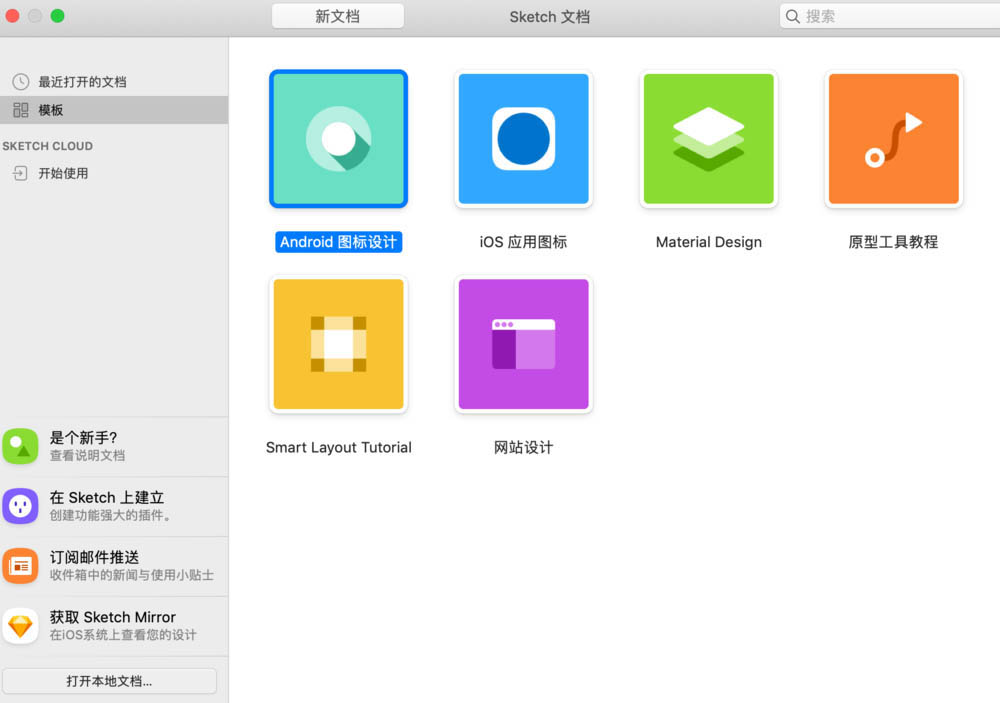Click the purple plugin socket icon
Image resolution: width=1000 pixels, height=703 pixels.
click(20, 506)
